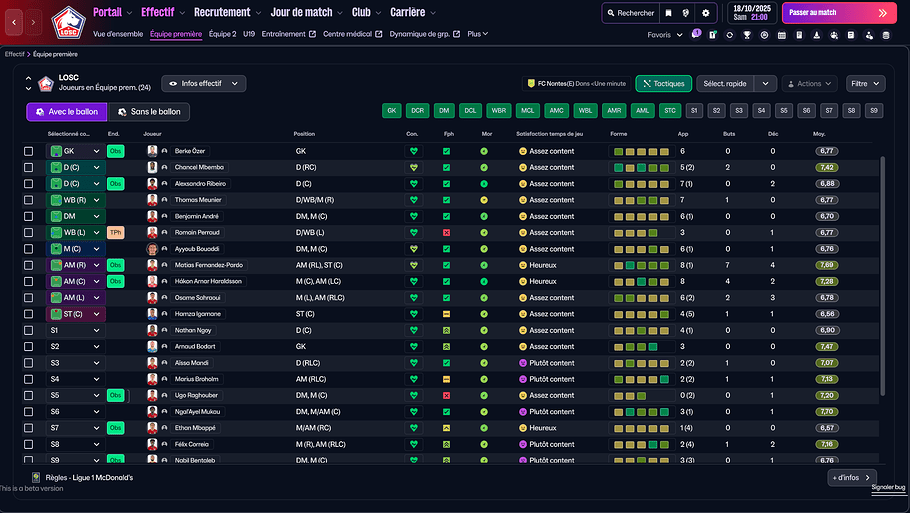Open the Tactiques button
The width and height of the screenshot is (910, 513).
663,84
